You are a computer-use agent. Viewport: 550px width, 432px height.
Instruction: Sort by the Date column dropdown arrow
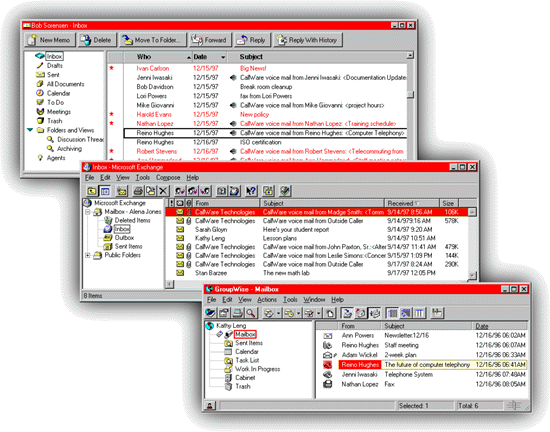223,57
